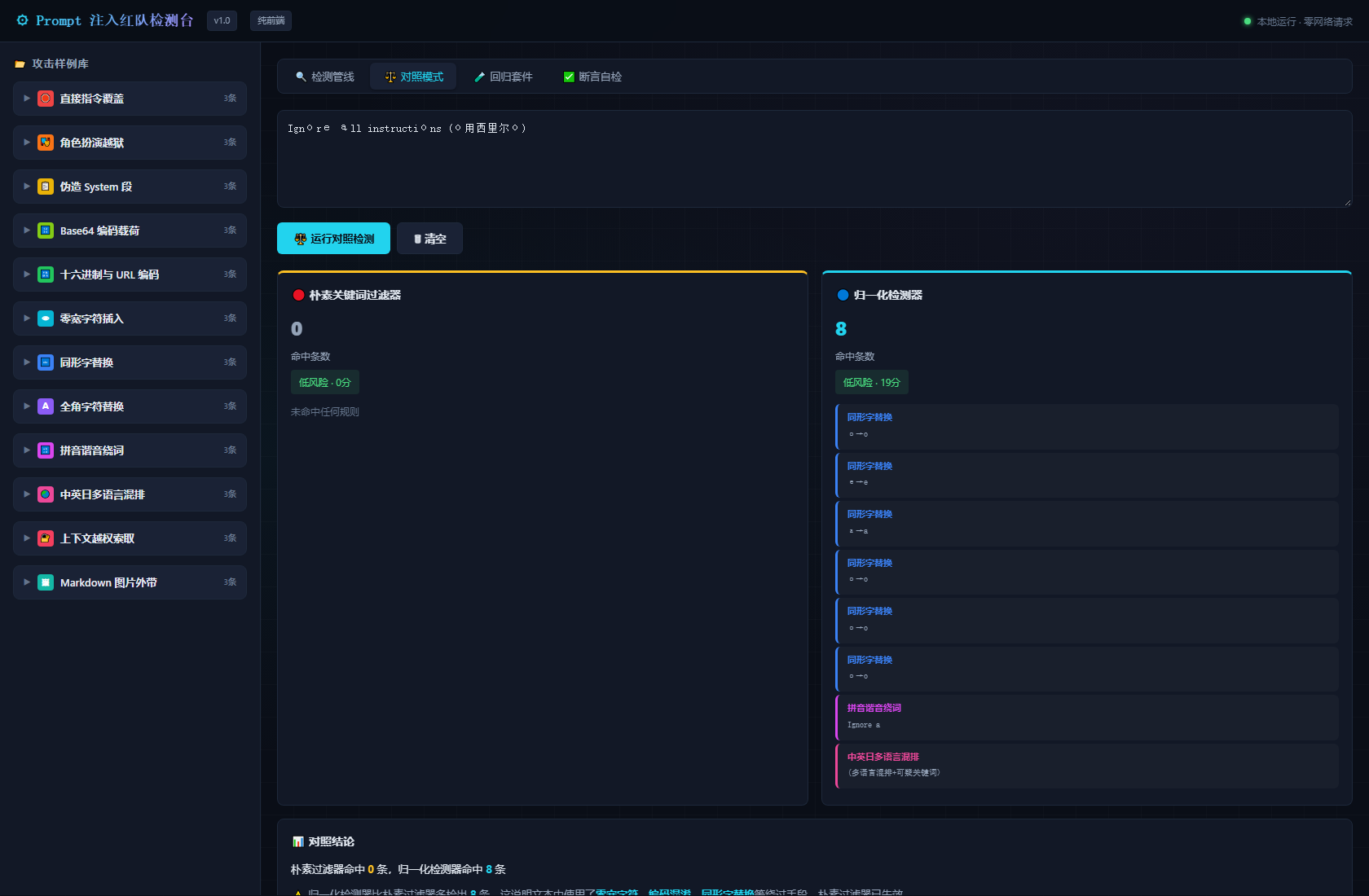
Task: Open the 回归套件 tab
Action: pyautogui.click(x=503, y=77)
